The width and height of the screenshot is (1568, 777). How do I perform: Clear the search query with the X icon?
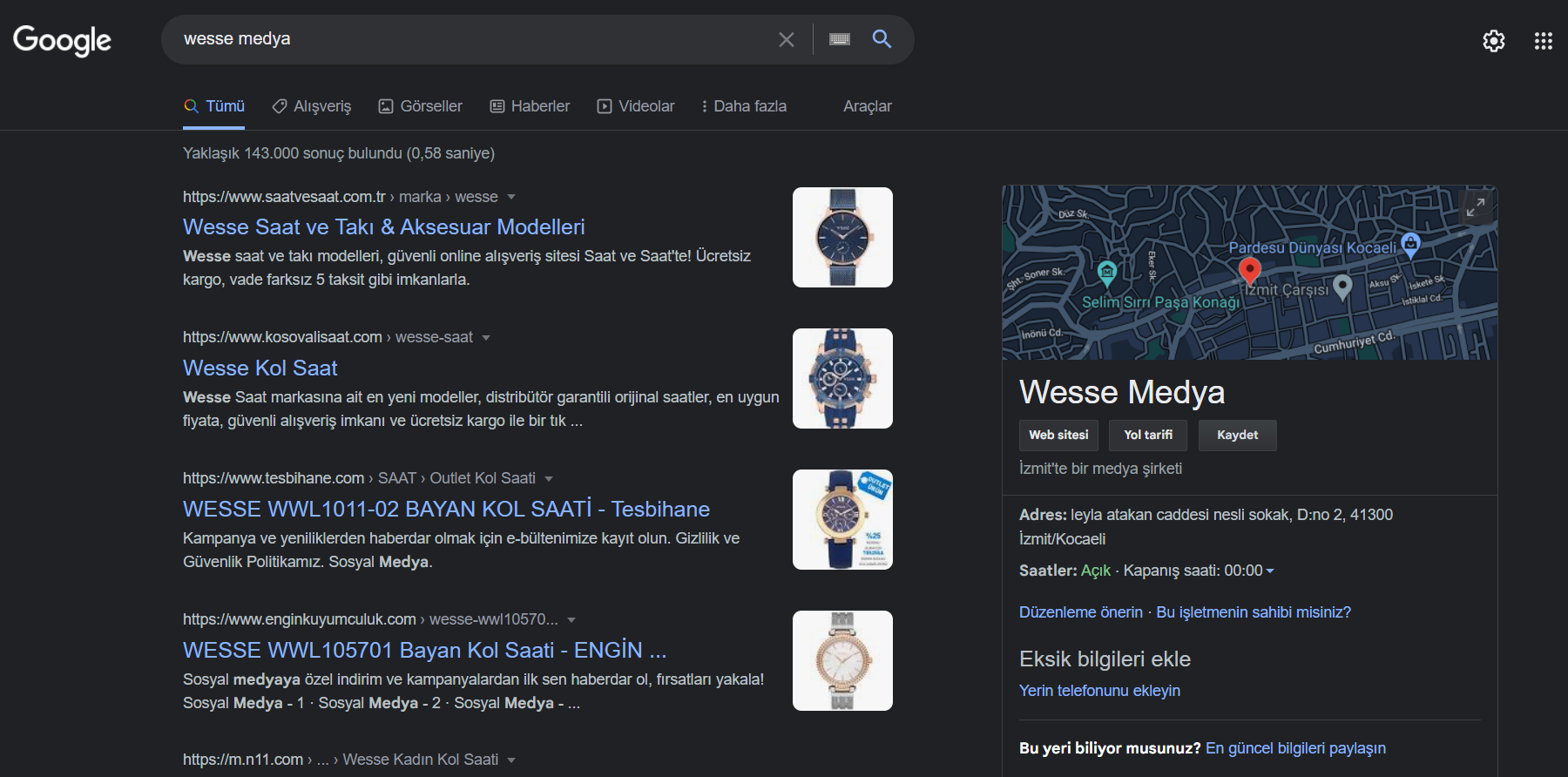[786, 39]
